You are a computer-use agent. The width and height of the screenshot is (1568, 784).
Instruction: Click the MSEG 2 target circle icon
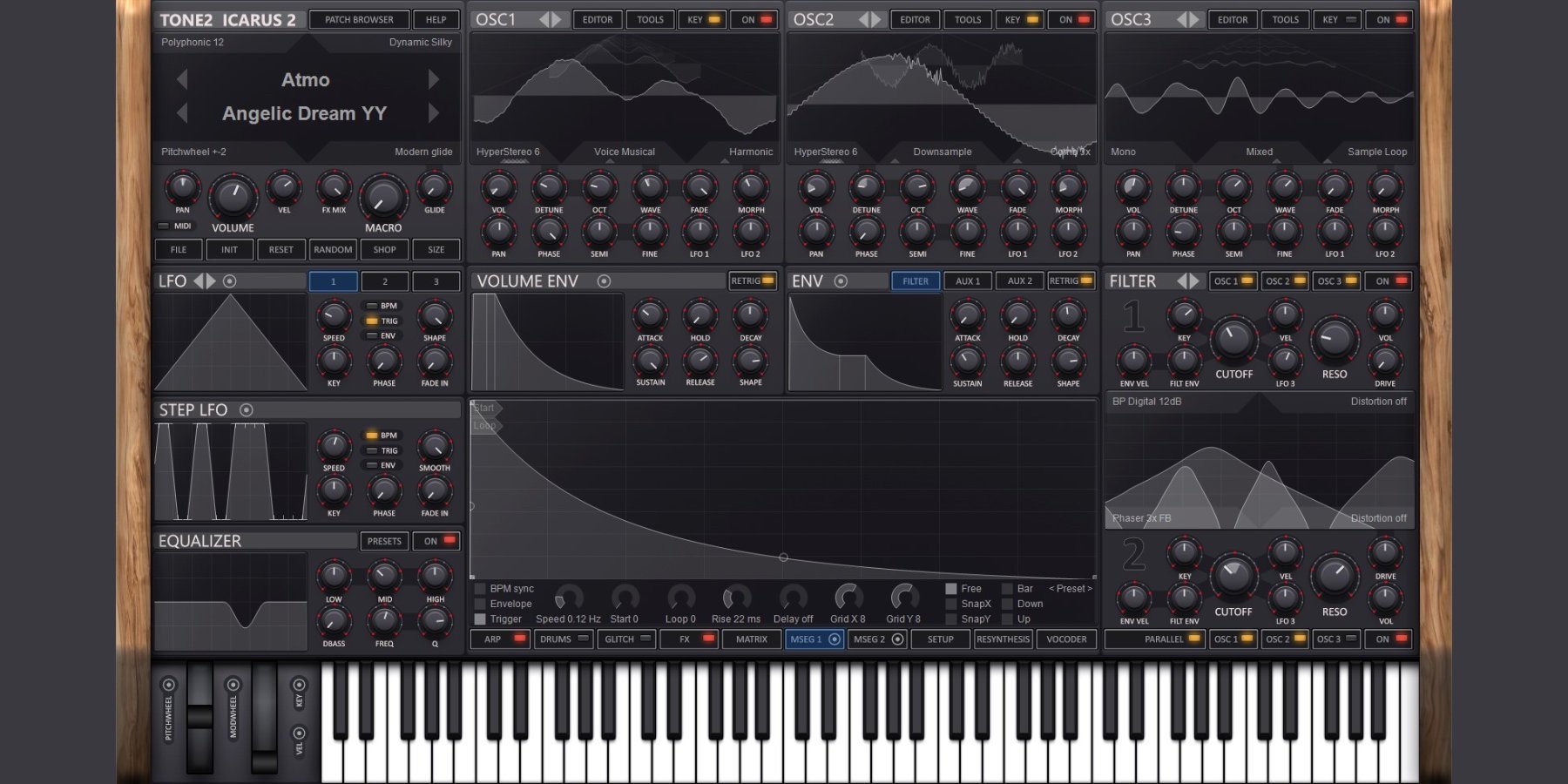coord(897,639)
